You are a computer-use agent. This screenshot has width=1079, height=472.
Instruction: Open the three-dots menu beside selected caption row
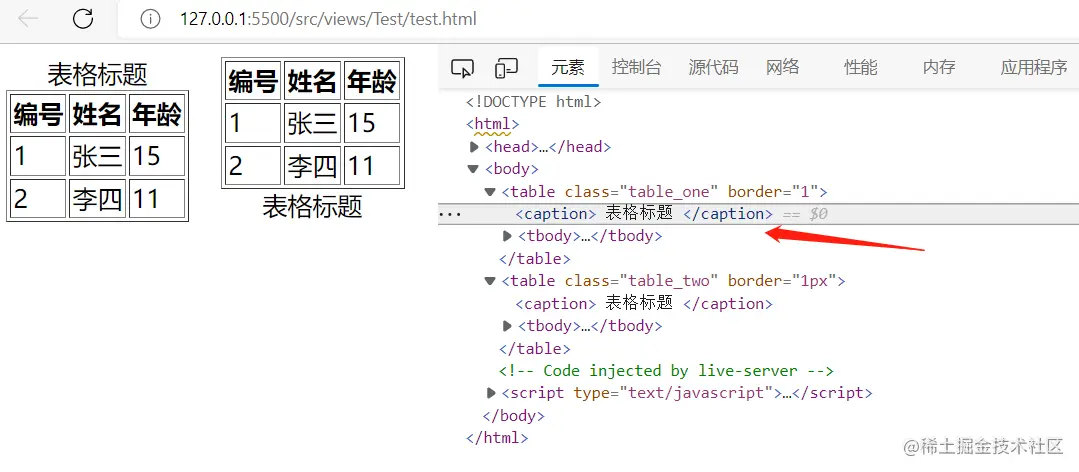[x=450, y=214]
